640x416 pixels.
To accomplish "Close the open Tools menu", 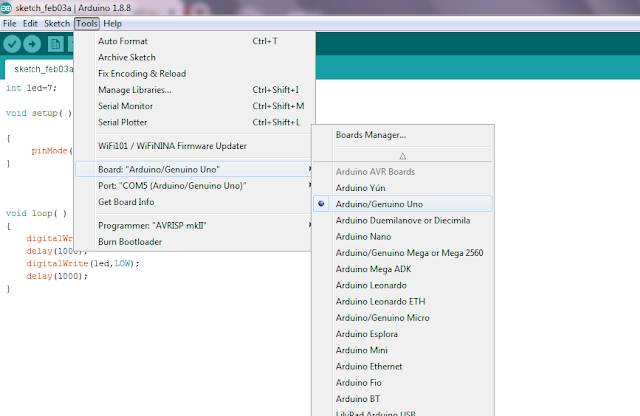I will point(87,23).
